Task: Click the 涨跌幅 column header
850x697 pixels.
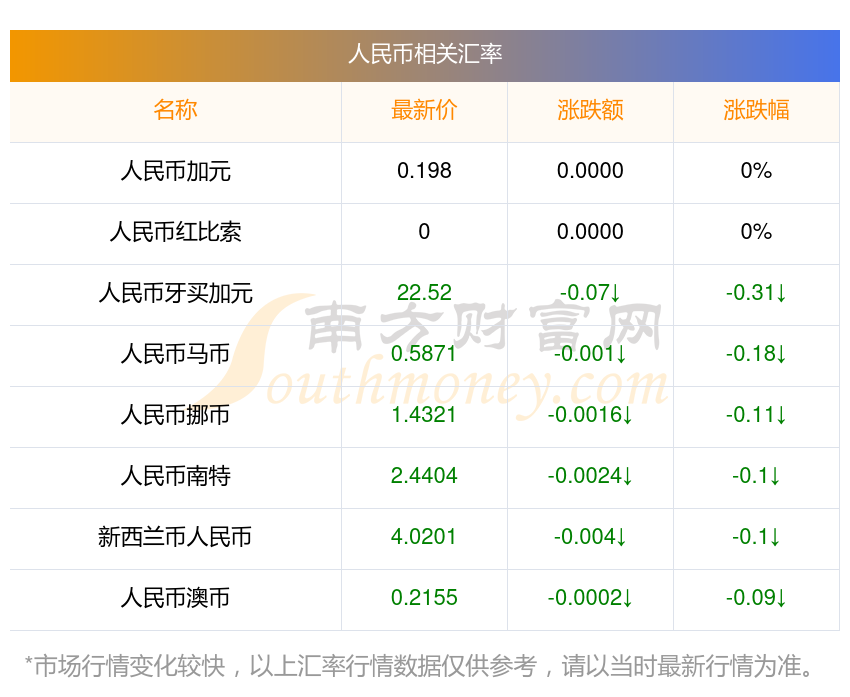Action: 756,110
